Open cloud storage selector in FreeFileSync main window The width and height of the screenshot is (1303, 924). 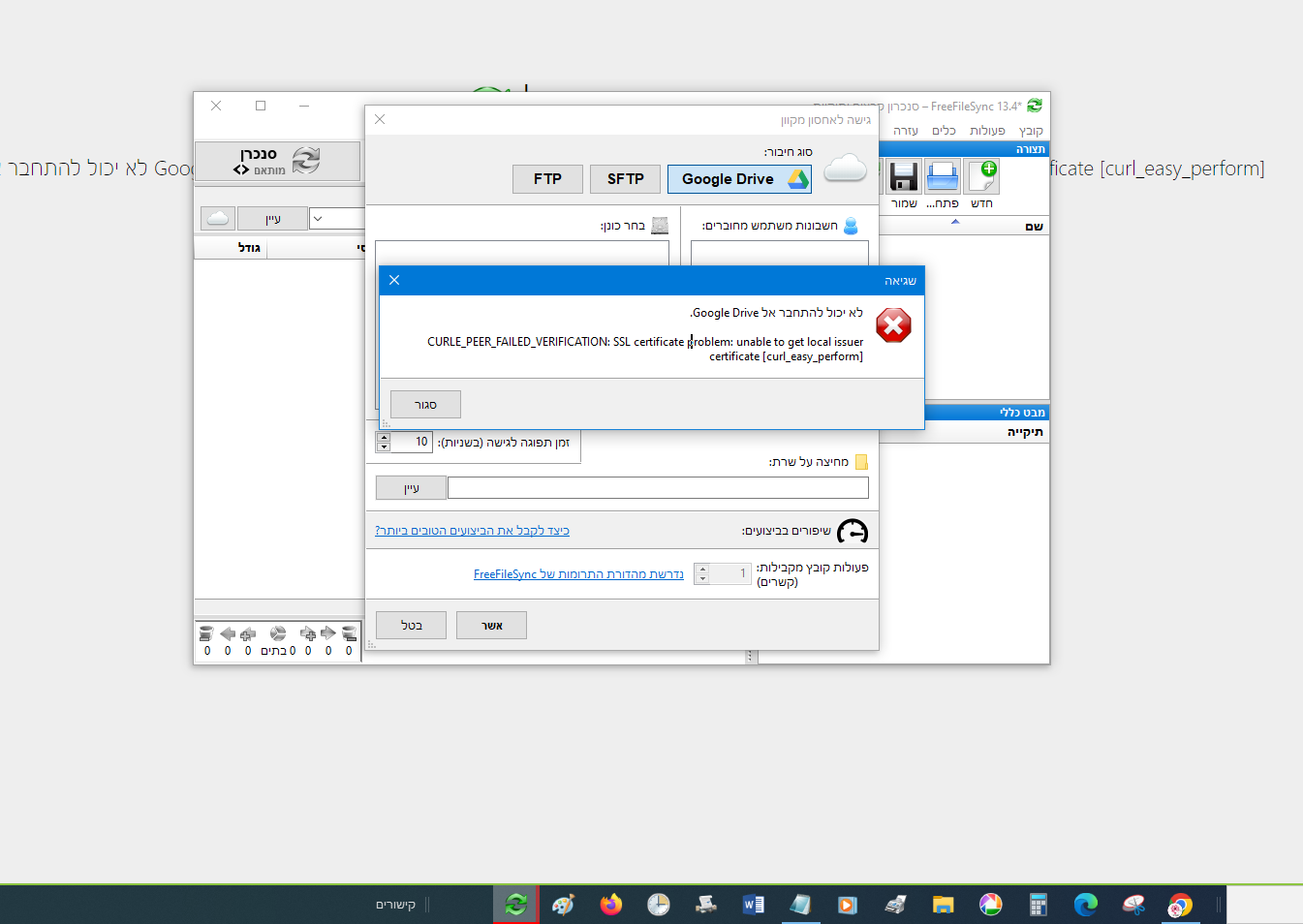tap(218, 218)
